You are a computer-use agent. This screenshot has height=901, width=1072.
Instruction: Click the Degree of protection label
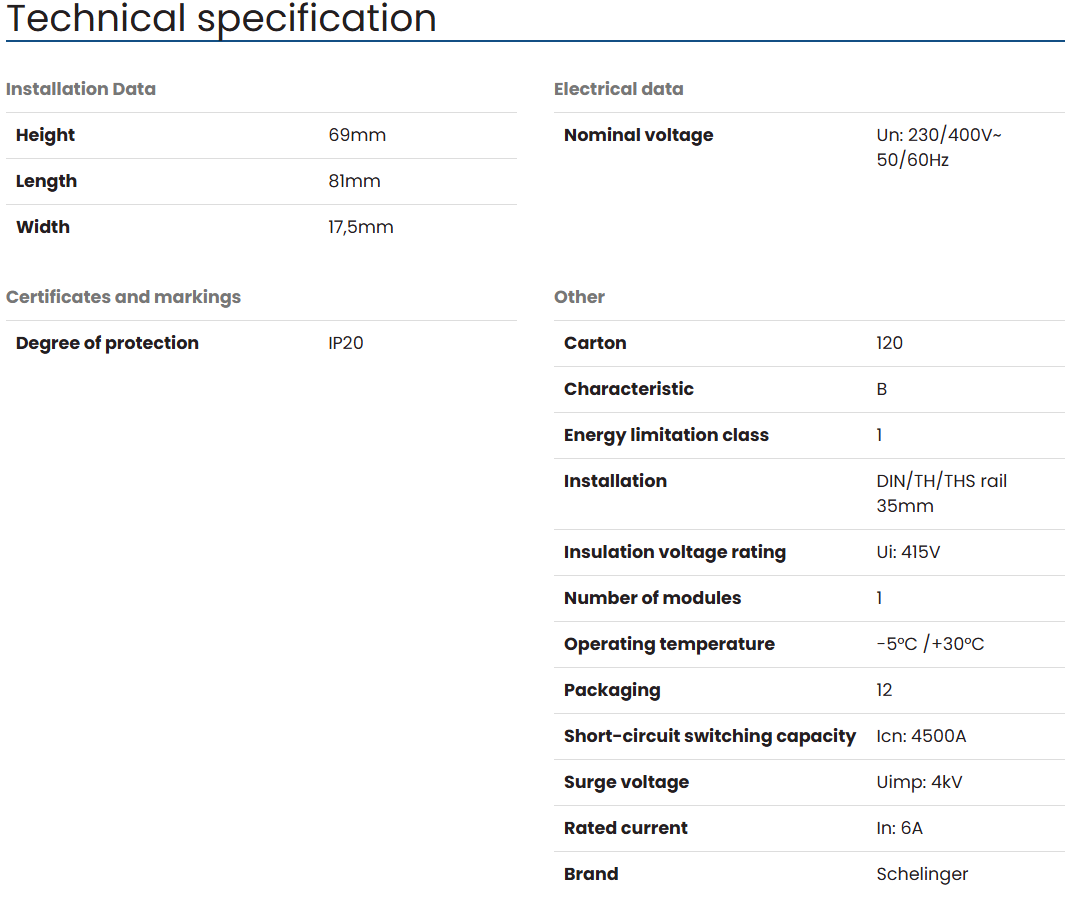[x=107, y=343]
